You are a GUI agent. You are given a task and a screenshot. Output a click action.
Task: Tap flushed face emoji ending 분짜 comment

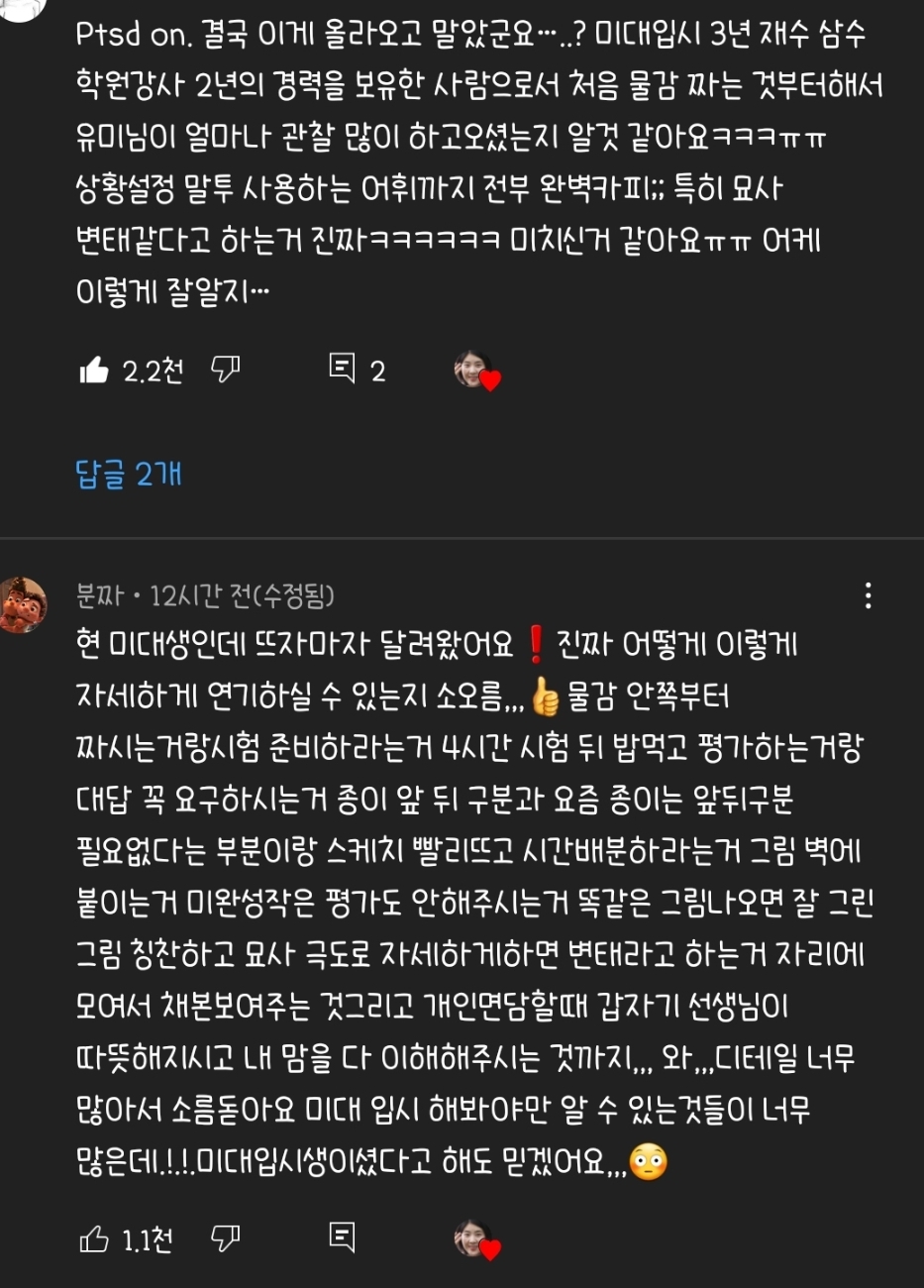click(x=649, y=1161)
